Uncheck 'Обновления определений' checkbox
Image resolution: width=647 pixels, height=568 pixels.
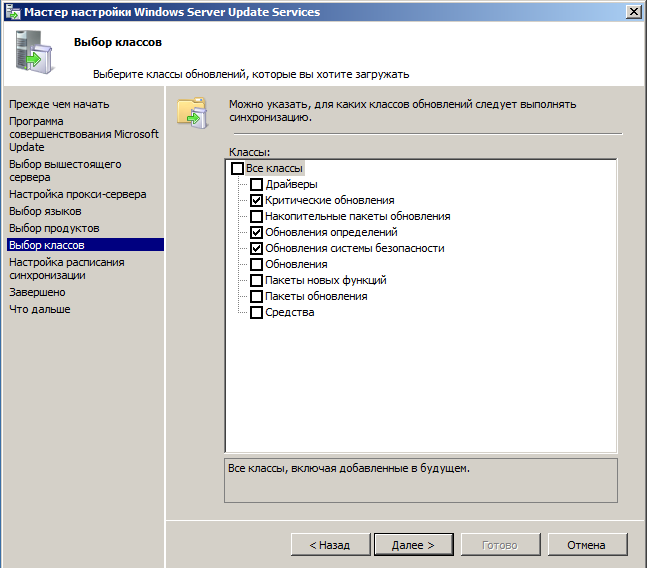[x=256, y=232]
